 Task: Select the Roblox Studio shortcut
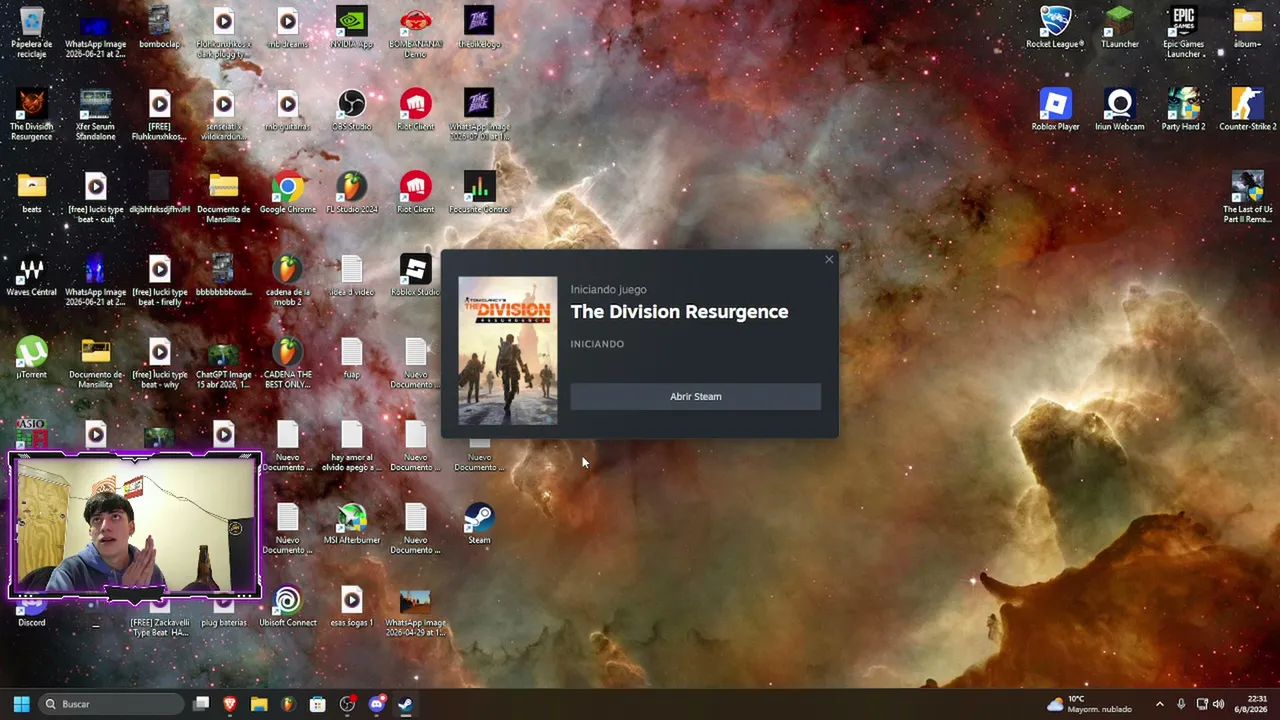[416, 276]
